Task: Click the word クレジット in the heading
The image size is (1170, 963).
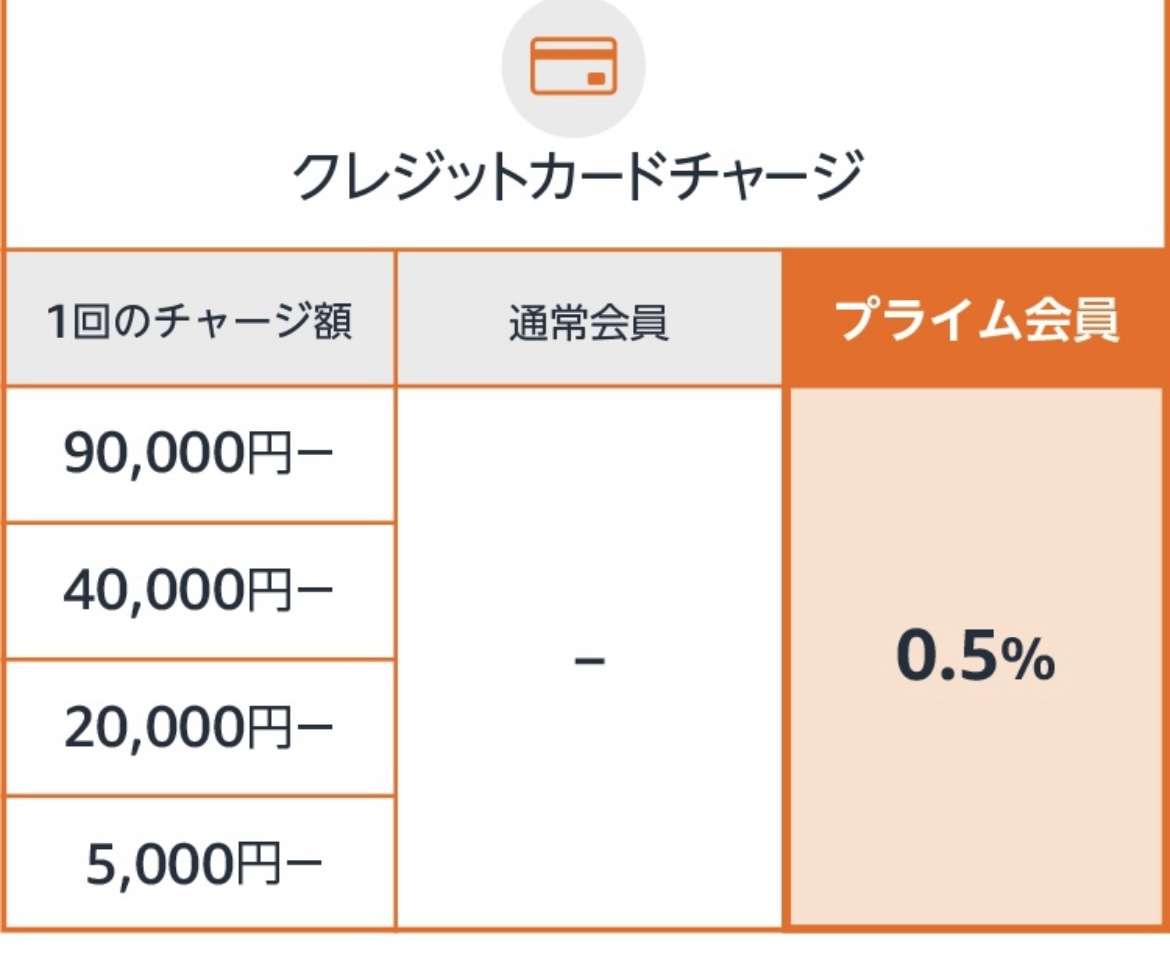Action: pos(396,175)
